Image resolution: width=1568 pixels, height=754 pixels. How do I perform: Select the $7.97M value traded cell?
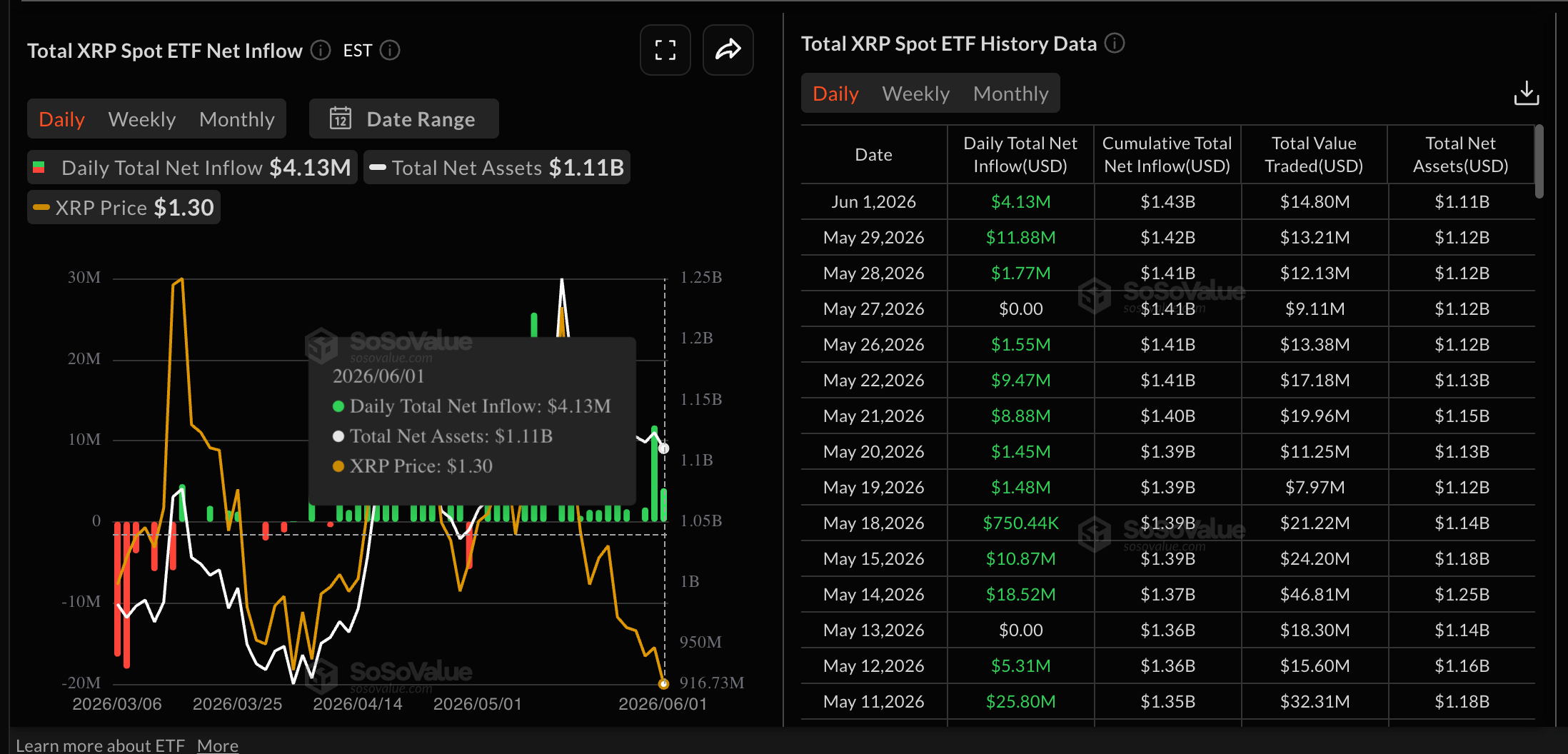(x=1315, y=488)
